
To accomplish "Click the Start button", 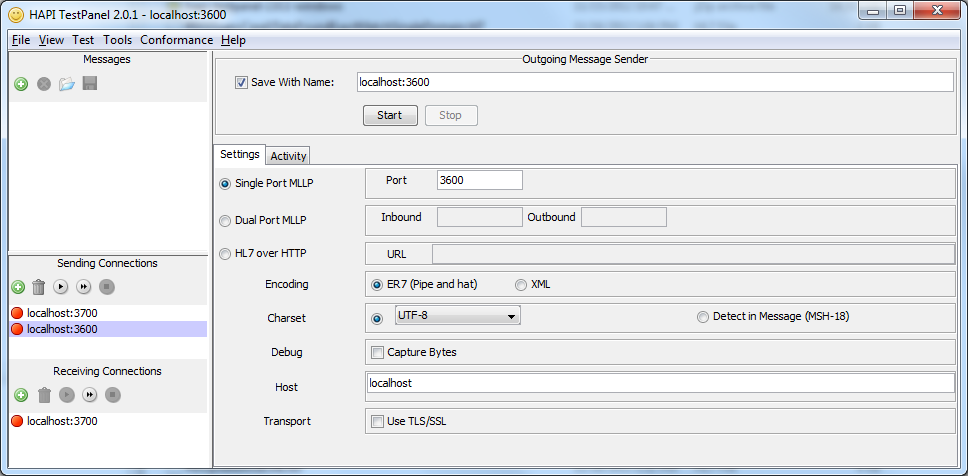I will click(390, 115).
